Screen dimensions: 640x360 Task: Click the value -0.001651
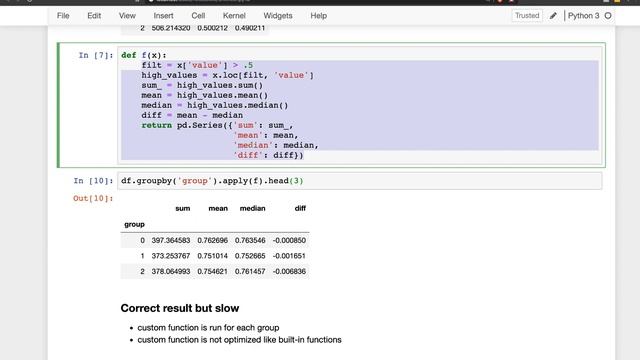(x=289, y=256)
